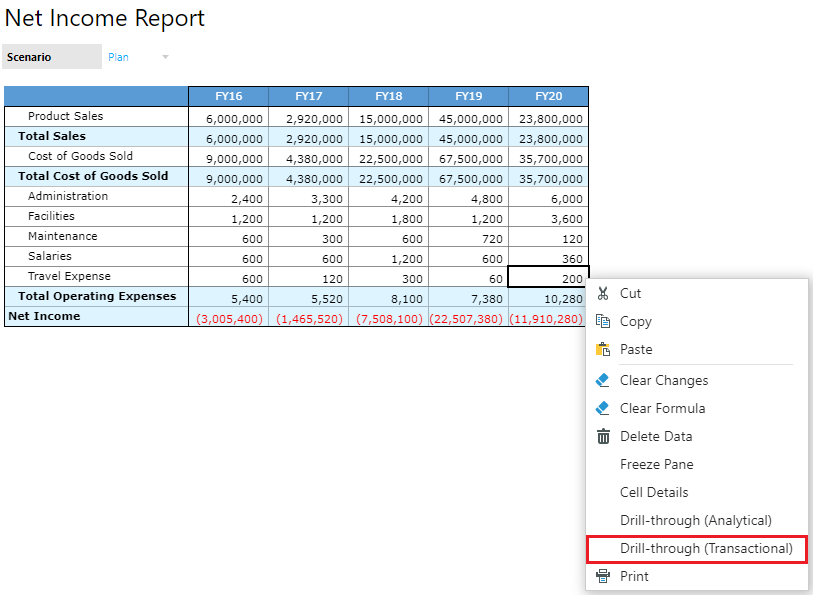Viewport: 813px width, 595px height.
Task: Click the Travel Expense FY19 cell 60
Action: [468, 277]
